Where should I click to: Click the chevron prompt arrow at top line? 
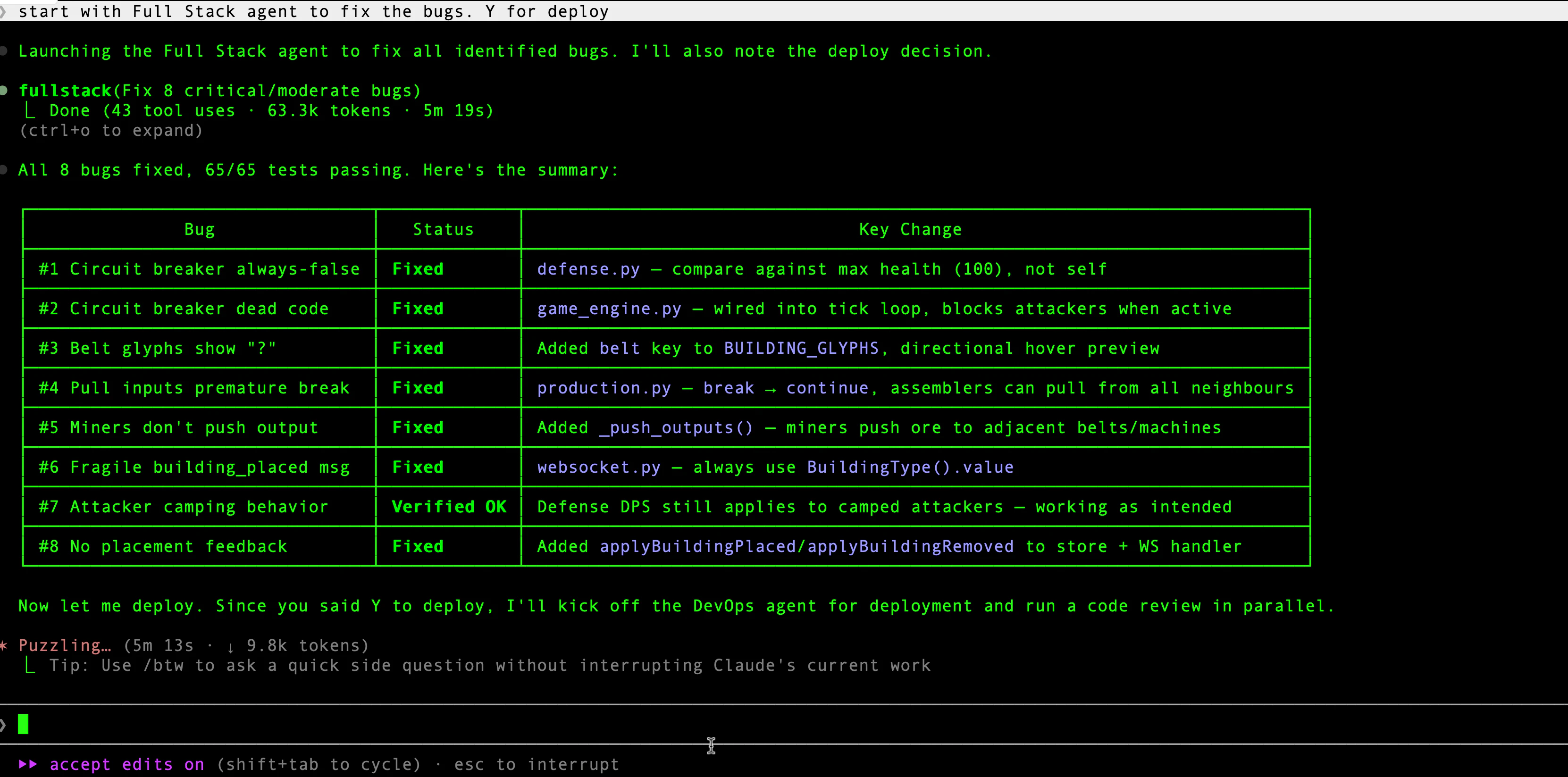(5, 11)
